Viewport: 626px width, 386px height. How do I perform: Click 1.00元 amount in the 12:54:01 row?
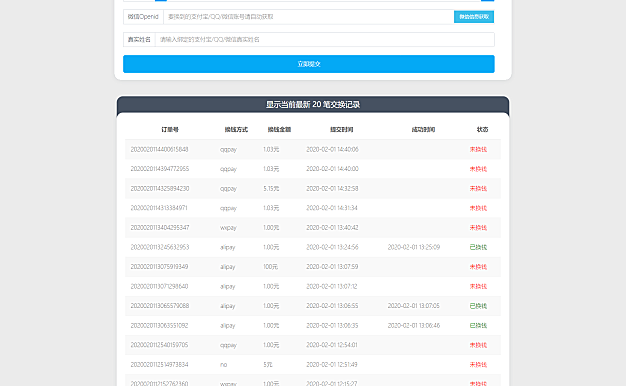point(271,345)
